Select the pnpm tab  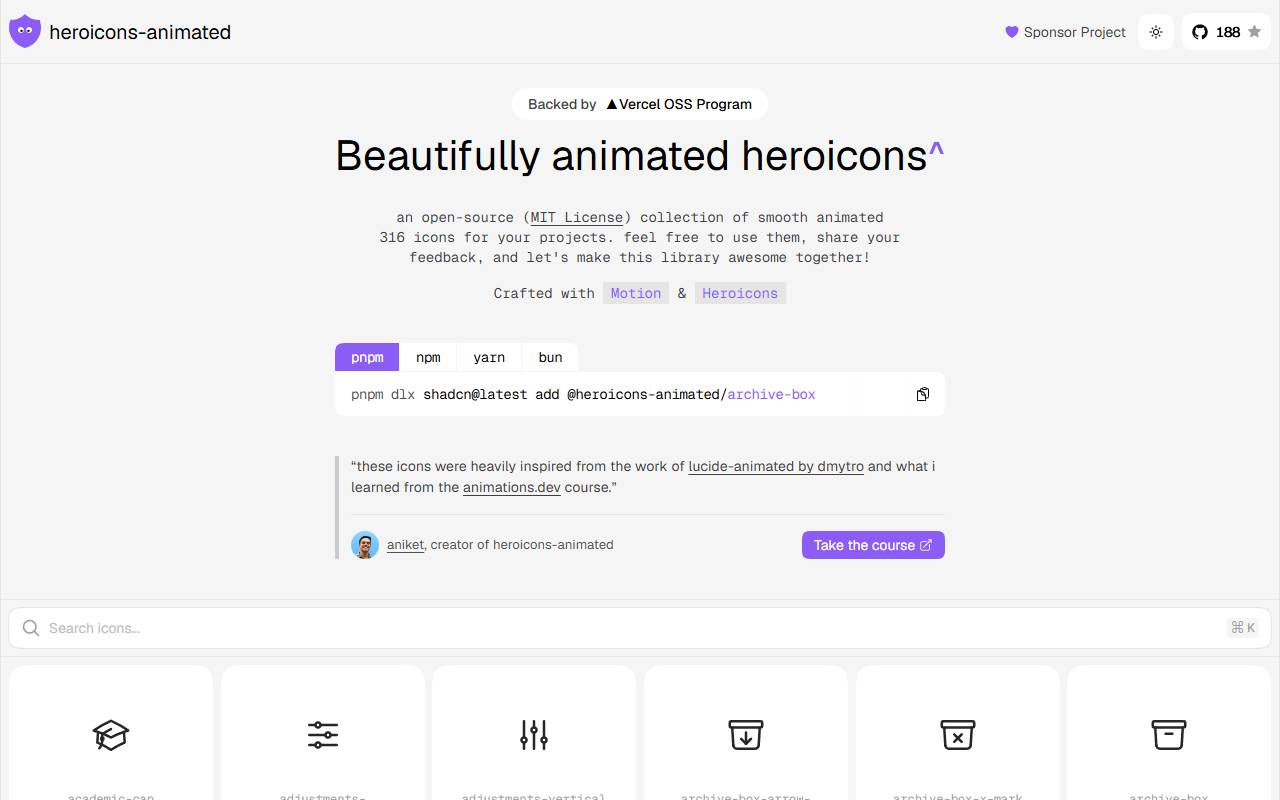[367, 357]
